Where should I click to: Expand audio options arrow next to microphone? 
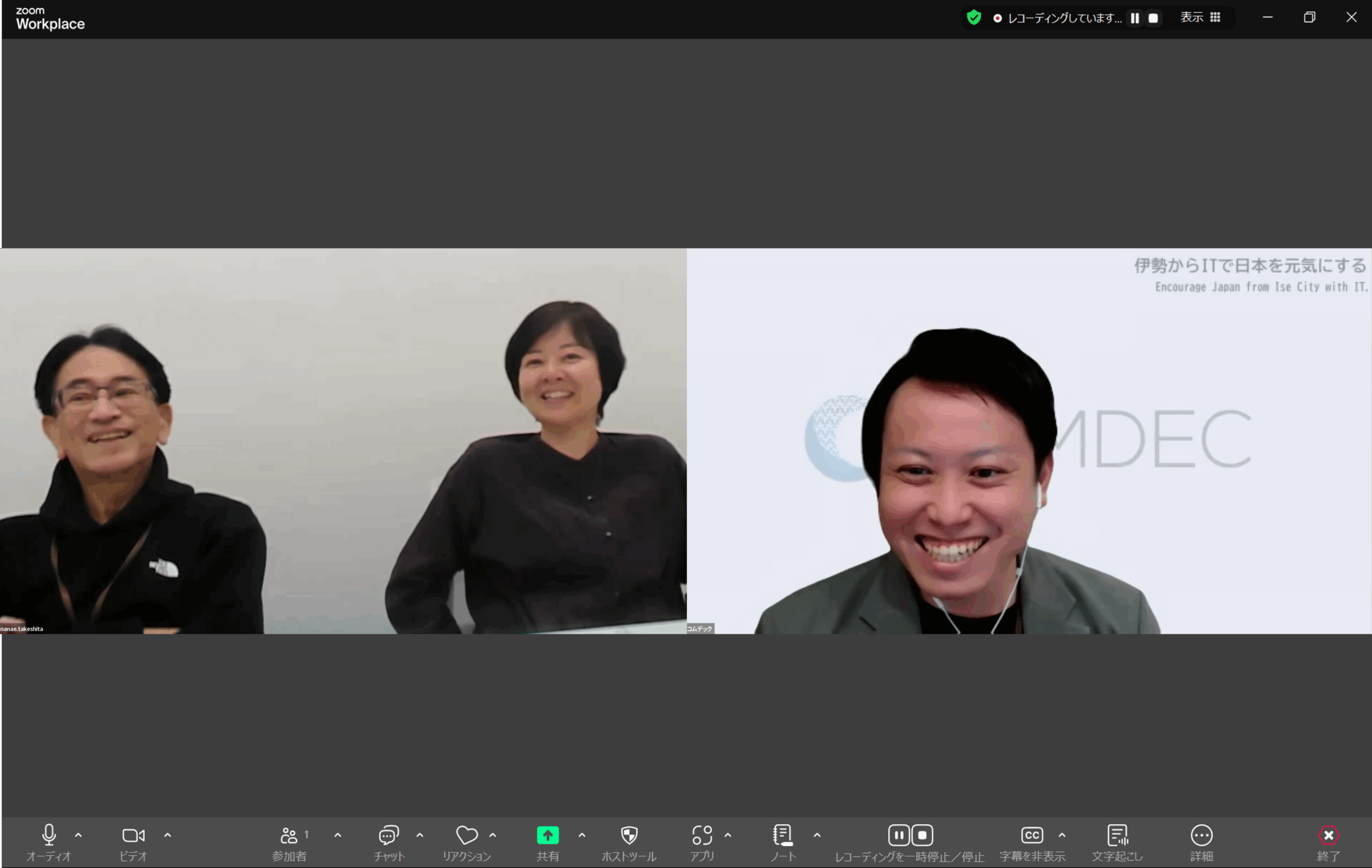tap(79, 835)
